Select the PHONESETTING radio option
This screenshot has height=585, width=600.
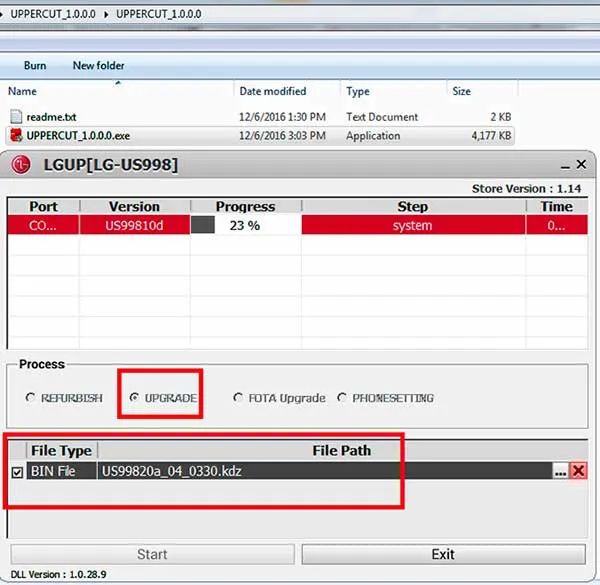click(x=343, y=398)
